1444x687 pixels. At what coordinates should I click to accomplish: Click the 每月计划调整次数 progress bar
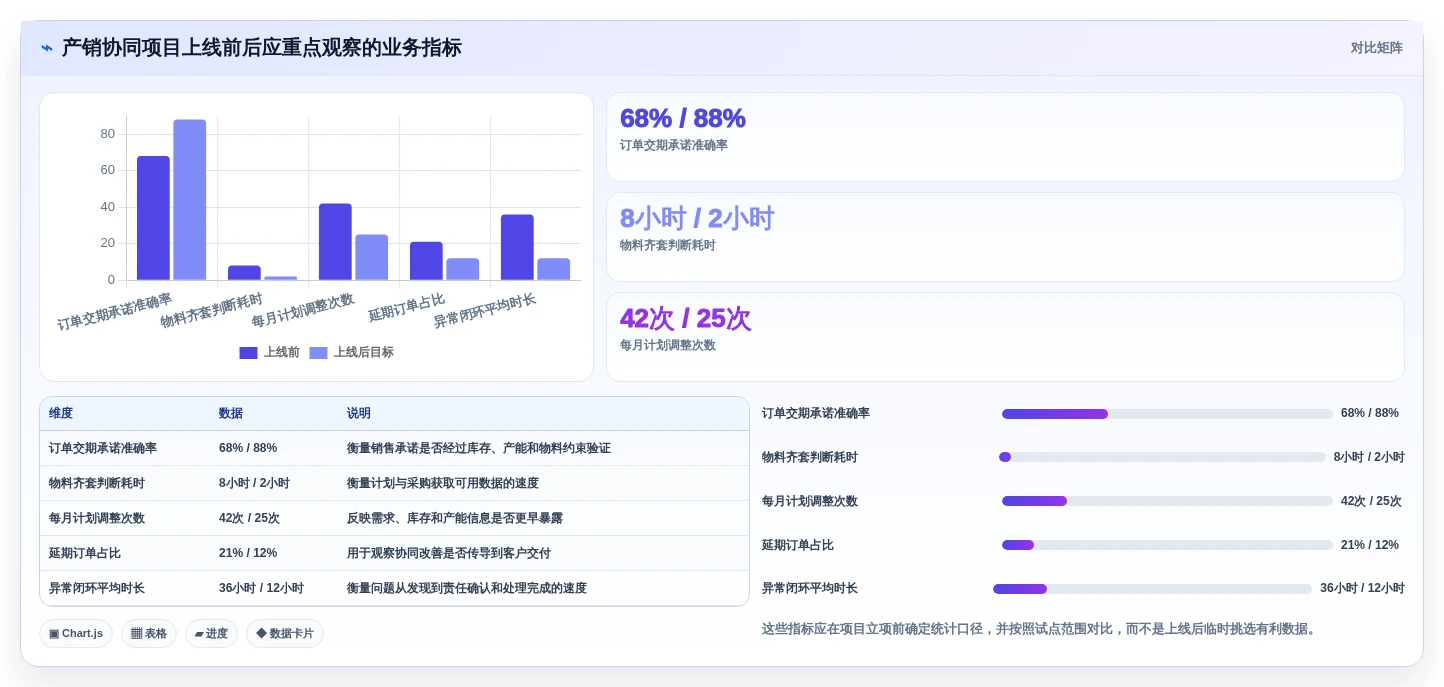[1167, 501]
